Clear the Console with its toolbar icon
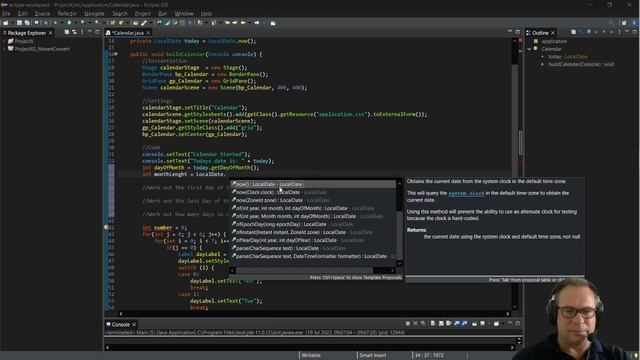The image size is (640, 360). pyautogui.click(x=433, y=323)
